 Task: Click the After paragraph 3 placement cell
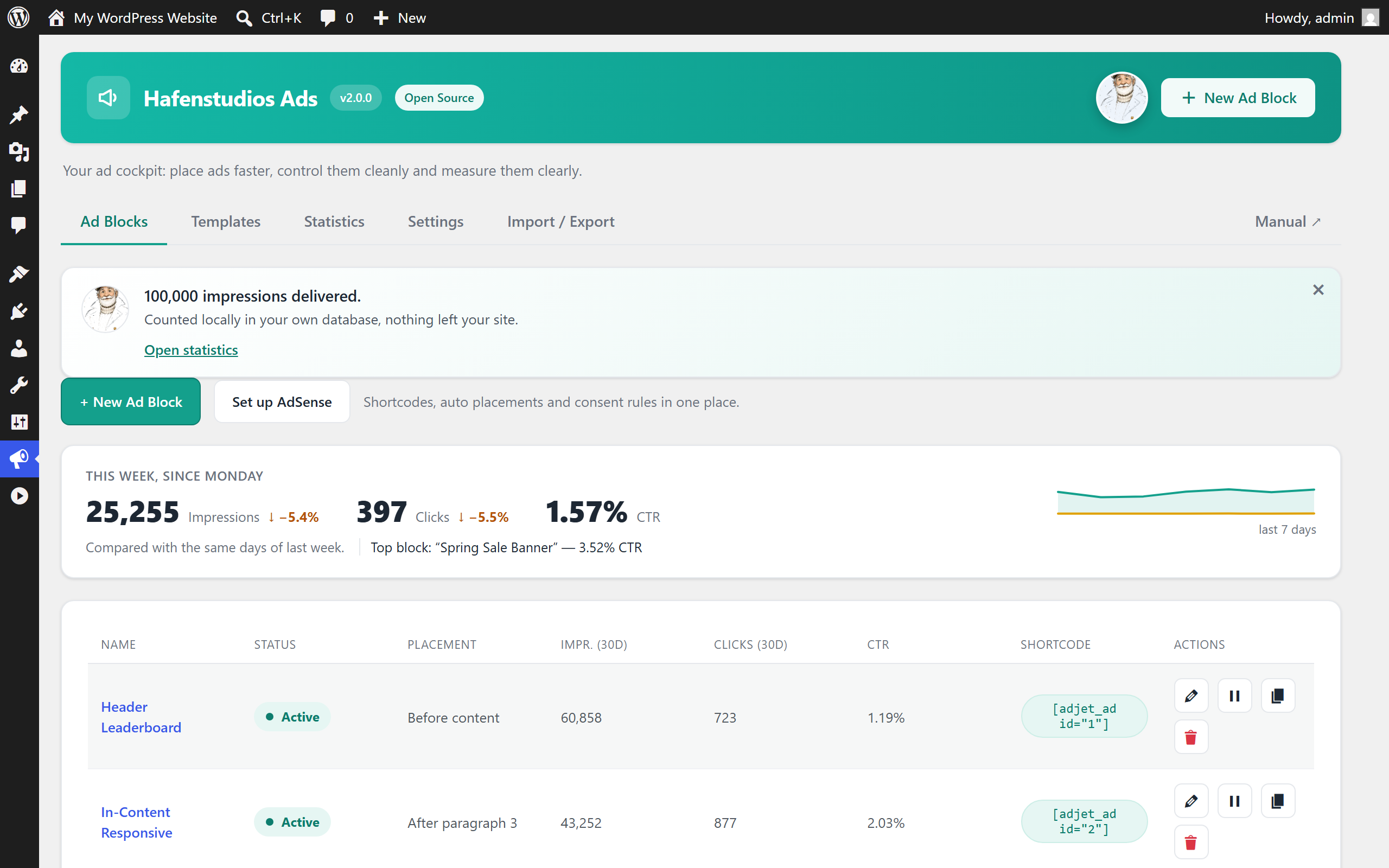pyautogui.click(x=462, y=822)
